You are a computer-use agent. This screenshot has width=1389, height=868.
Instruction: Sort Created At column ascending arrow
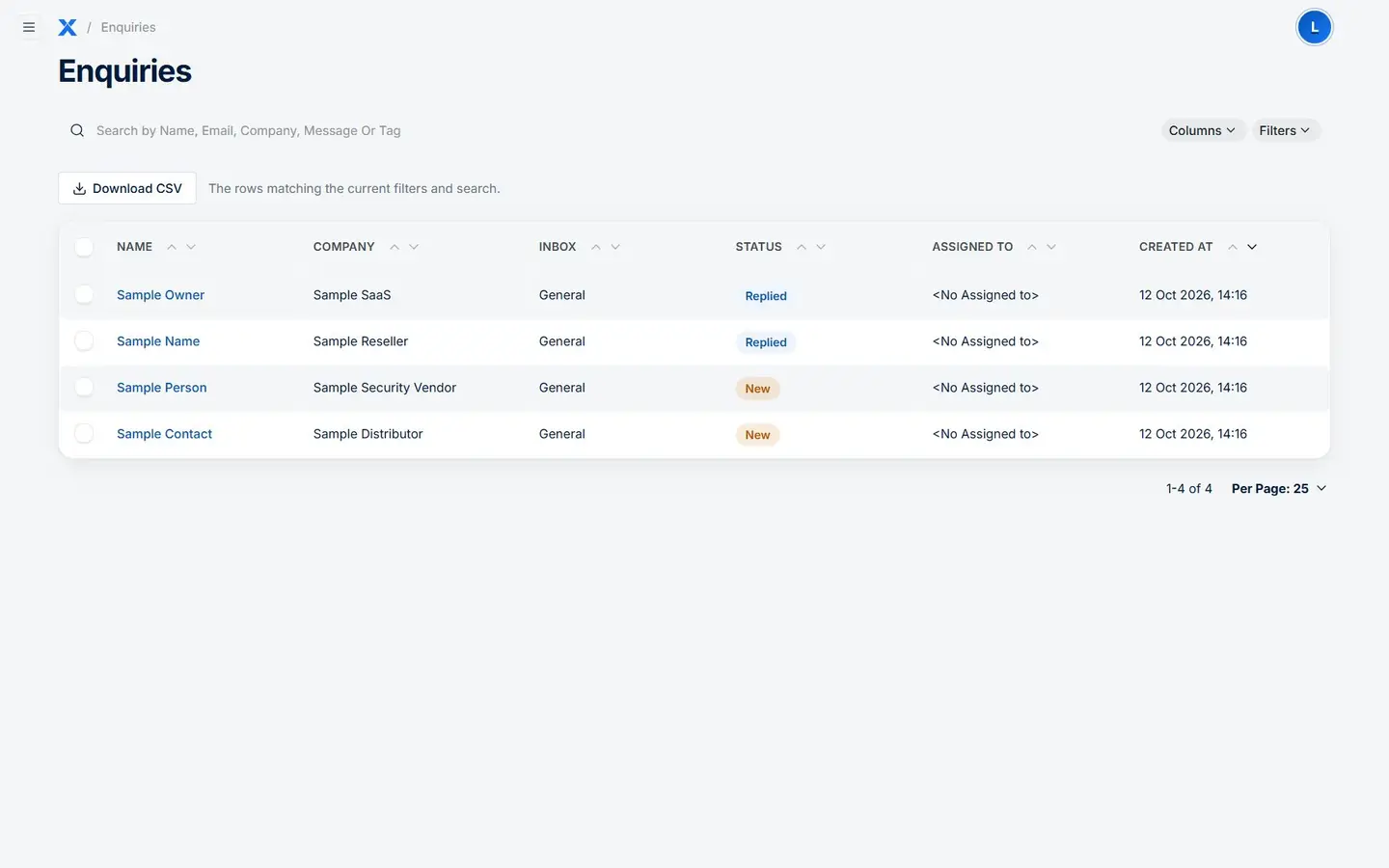(x=1233, y=247)
